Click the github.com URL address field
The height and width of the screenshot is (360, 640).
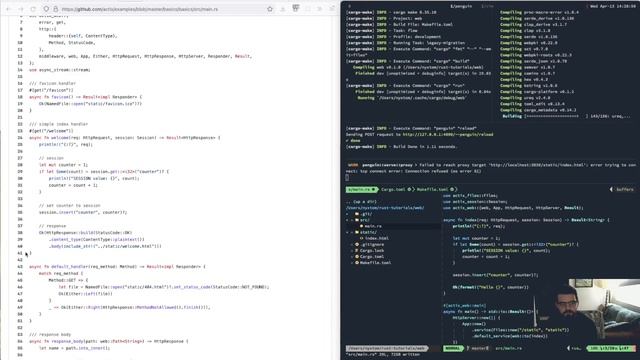click(140, 9)
